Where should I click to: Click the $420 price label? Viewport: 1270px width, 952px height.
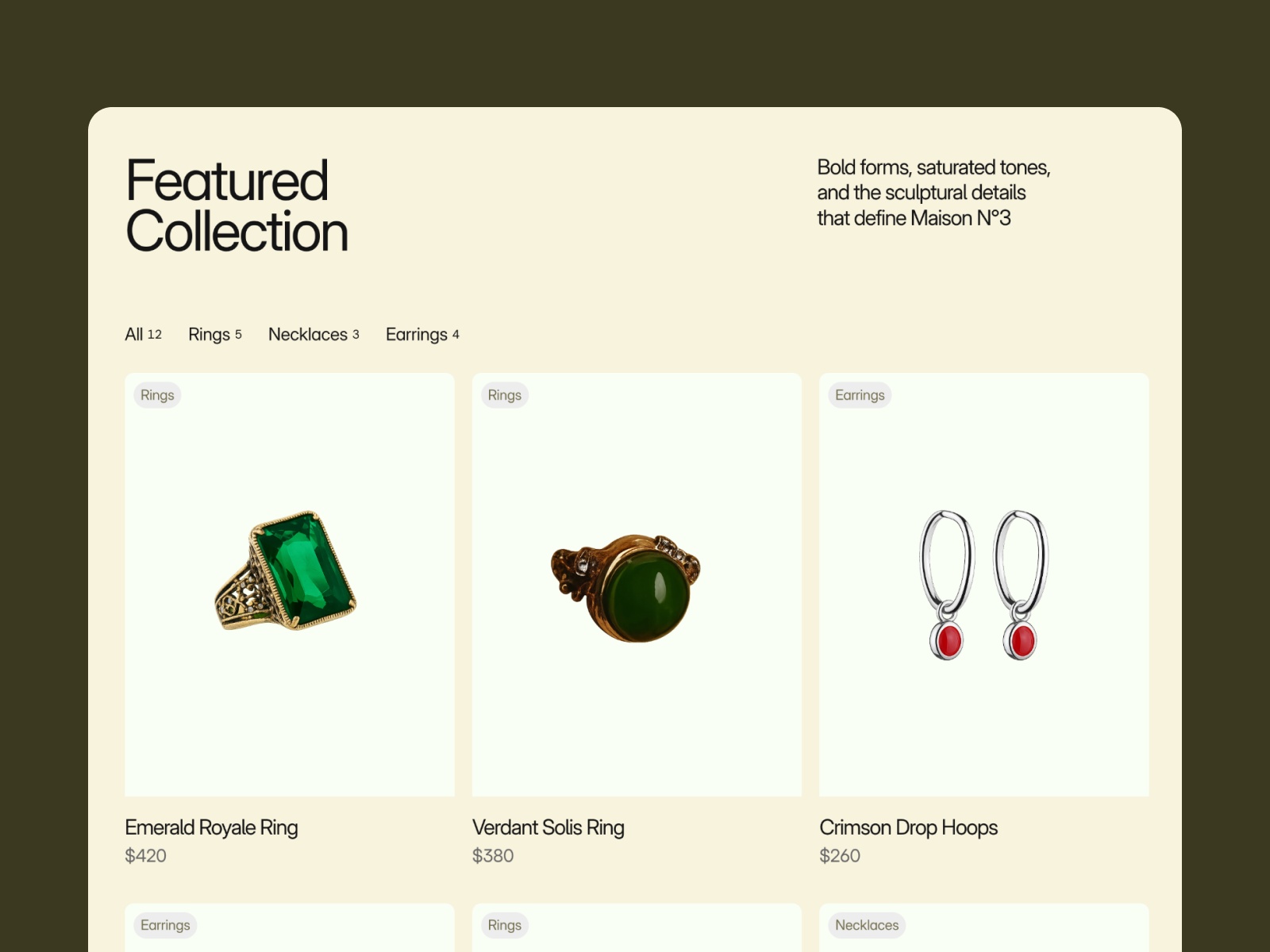click(x=145, y=856)
